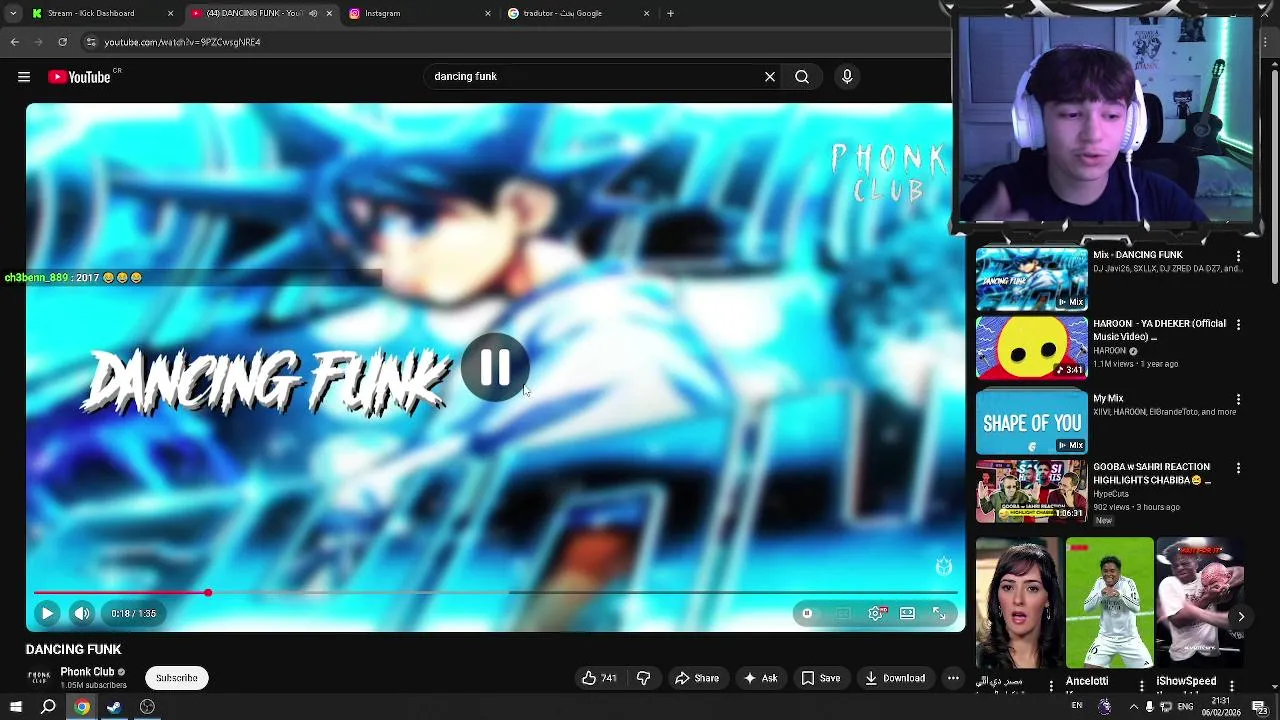The width and height of the screenshot is (1280, 720).
Task: Toggle subtitles/closed captions button
Action: point(843,613)
